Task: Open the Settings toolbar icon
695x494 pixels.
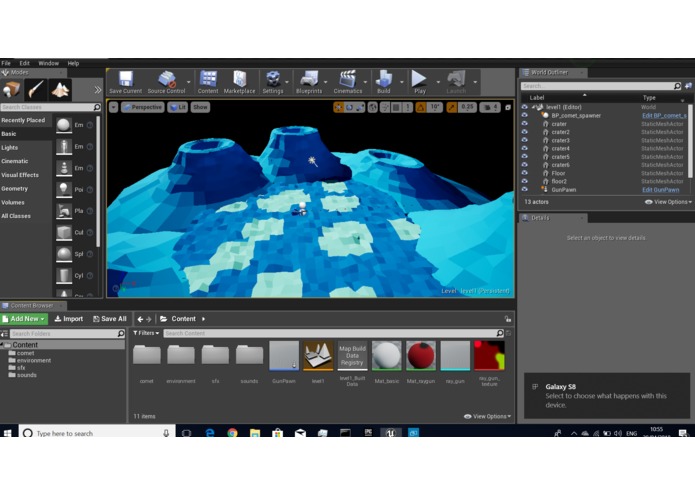Action: click(x=273, y=82)
